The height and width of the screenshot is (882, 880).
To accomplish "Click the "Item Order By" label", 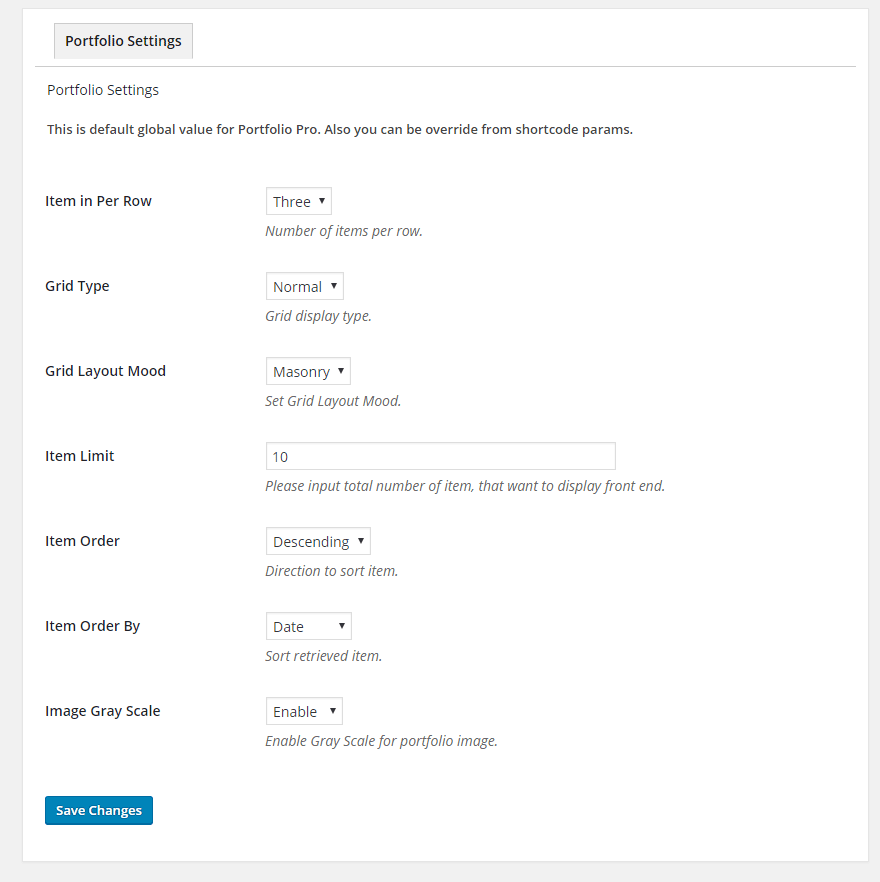I will tap(93, 626).
